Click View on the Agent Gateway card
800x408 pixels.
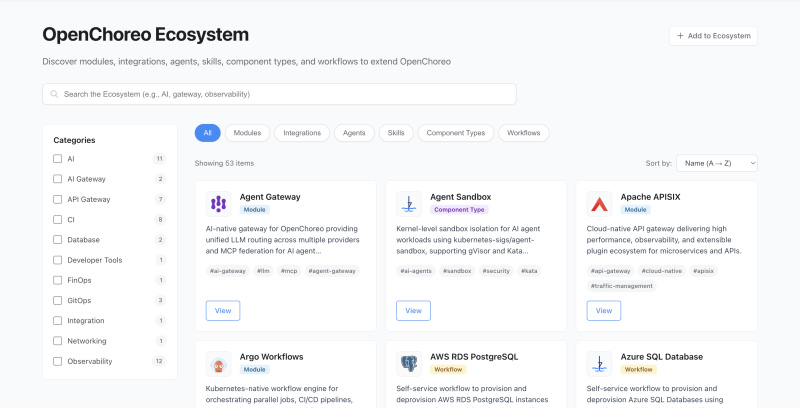point(223,311)
